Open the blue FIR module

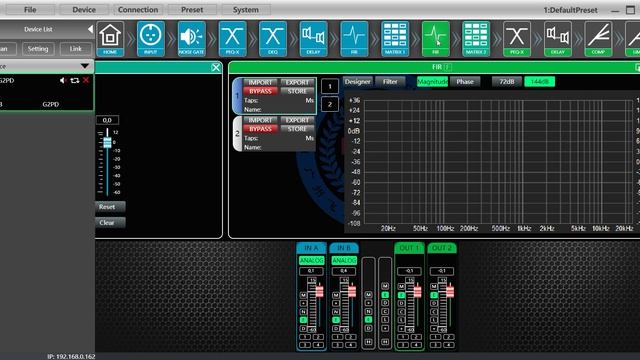pyautogui.click(x=354, y=39)
